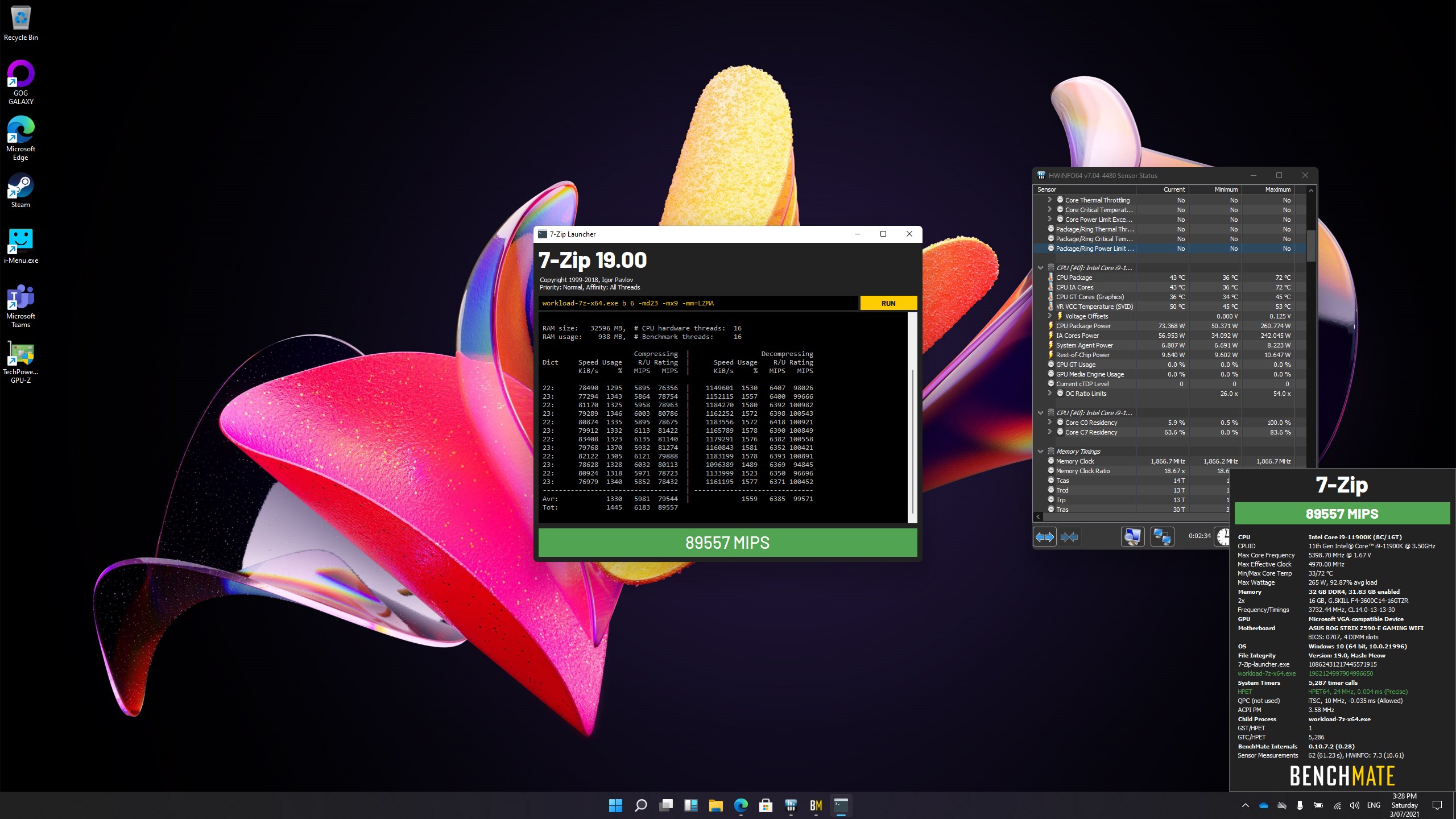Click the BENCHMATE logo in the result panel
Screen dimensions: 1456x819
(1342, 776)
